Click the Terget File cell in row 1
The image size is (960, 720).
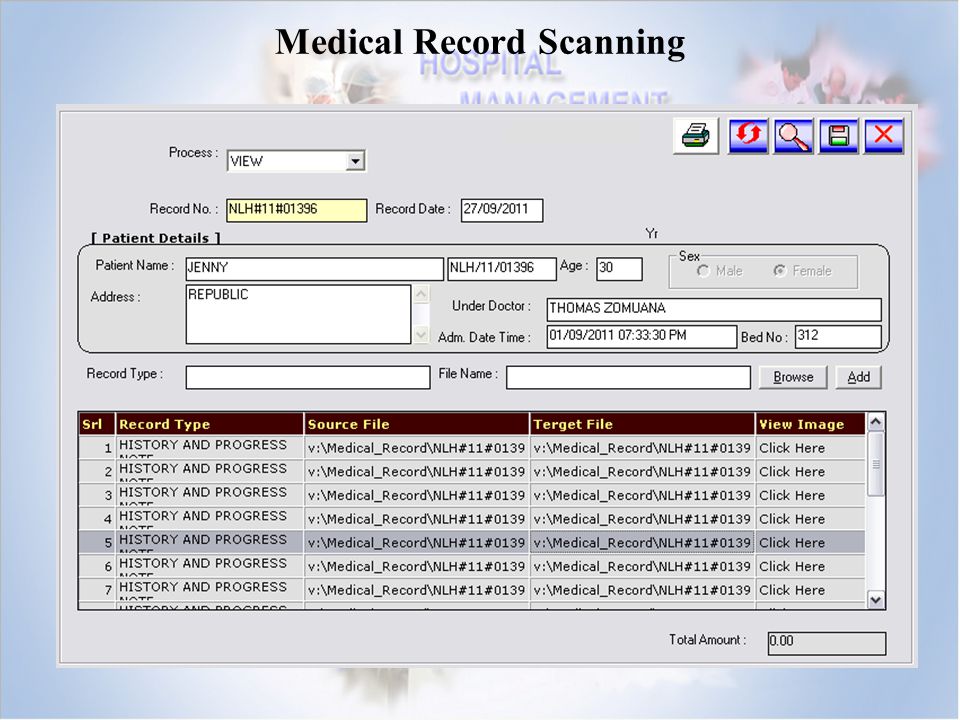tap(642, 448)
